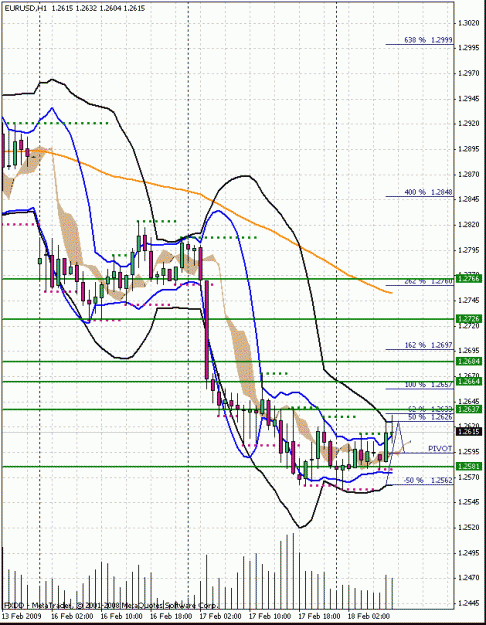The image size is (486, 625).
Task: Click 1.2695 on the price axis
Action: pyautogui.click(x=469, y=351)
